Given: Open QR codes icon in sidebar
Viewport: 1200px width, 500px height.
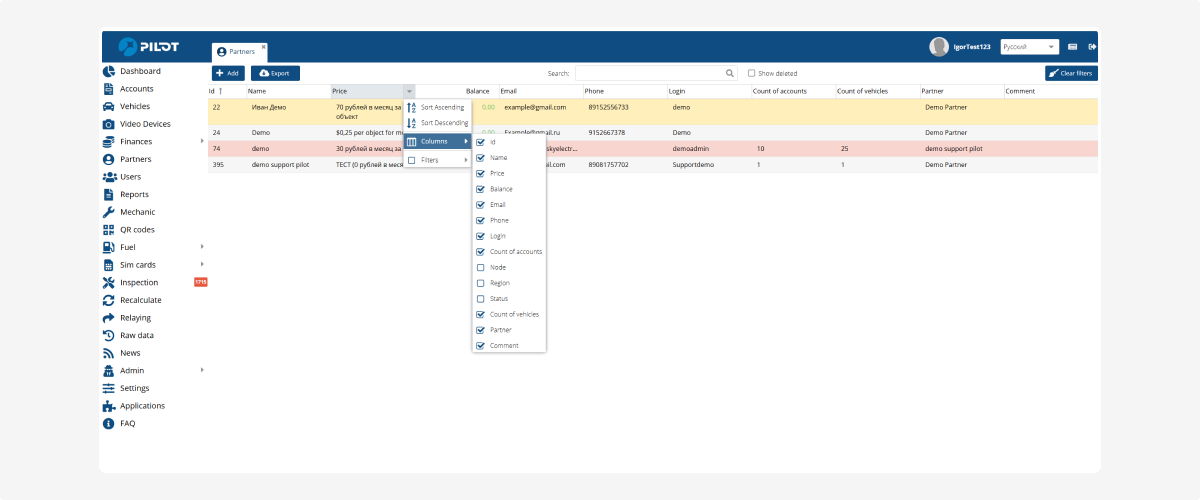Looking at the screenshot, I should tap(109, 230).
